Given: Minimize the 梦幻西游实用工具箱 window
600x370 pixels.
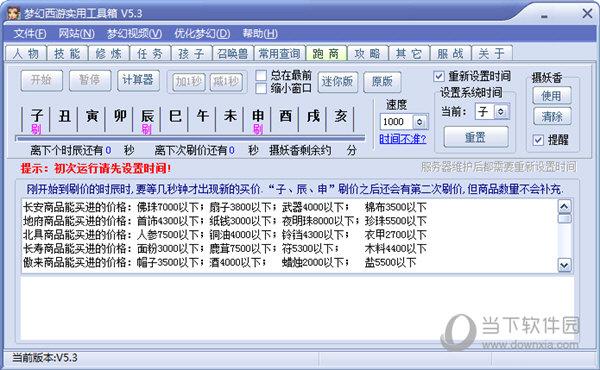Looking at the screenshot, I should click(544, 16).
